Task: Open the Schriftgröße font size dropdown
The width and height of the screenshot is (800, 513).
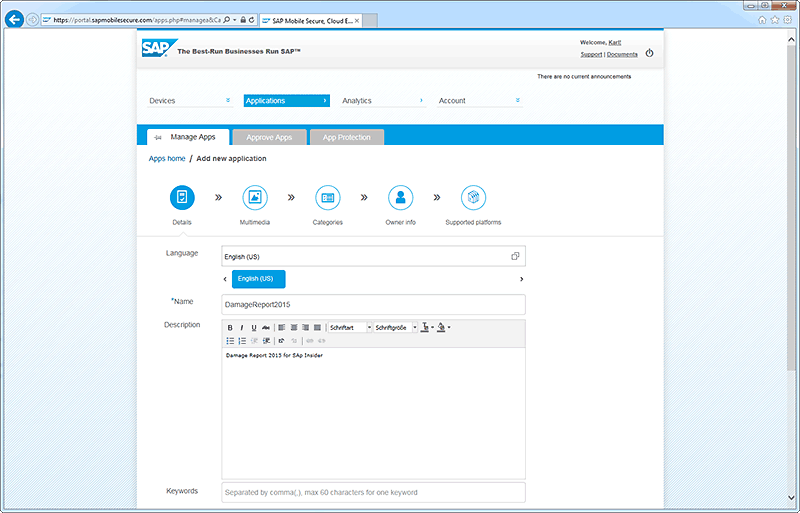Action: tap(393, 327)
